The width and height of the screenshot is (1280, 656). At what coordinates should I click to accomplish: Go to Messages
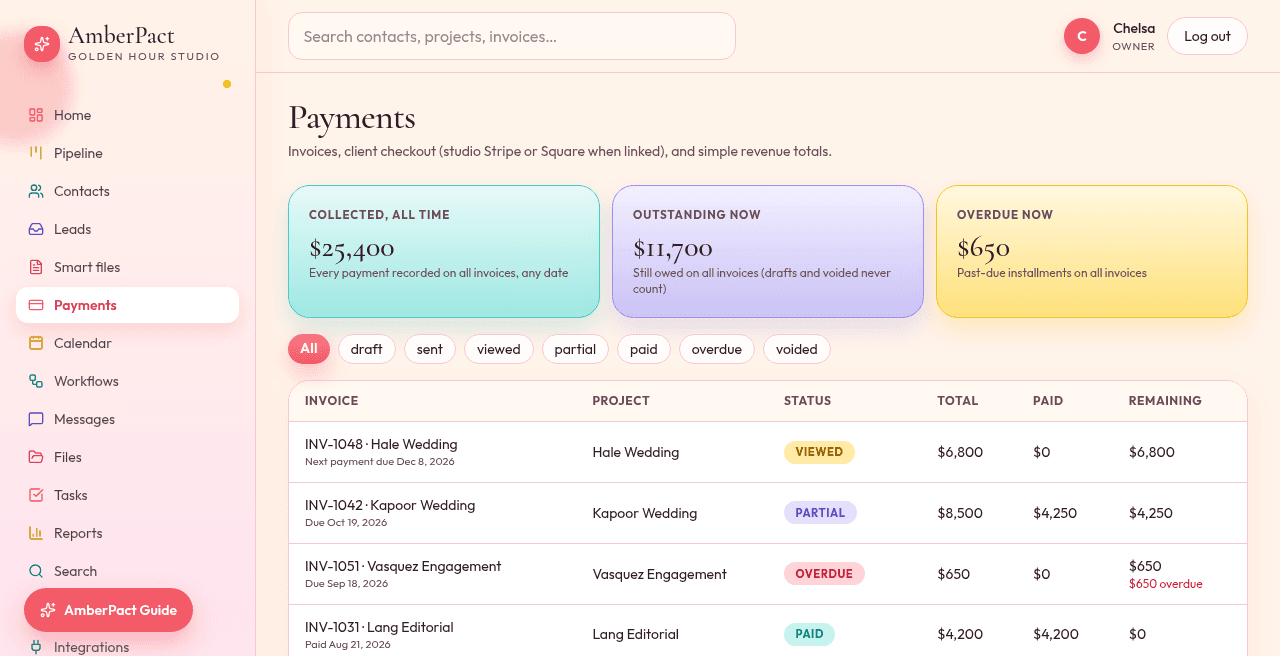click(127, 419)
